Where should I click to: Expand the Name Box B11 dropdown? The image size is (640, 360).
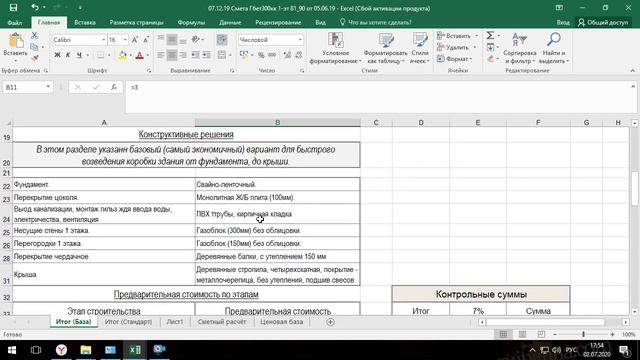coord(48,87)
